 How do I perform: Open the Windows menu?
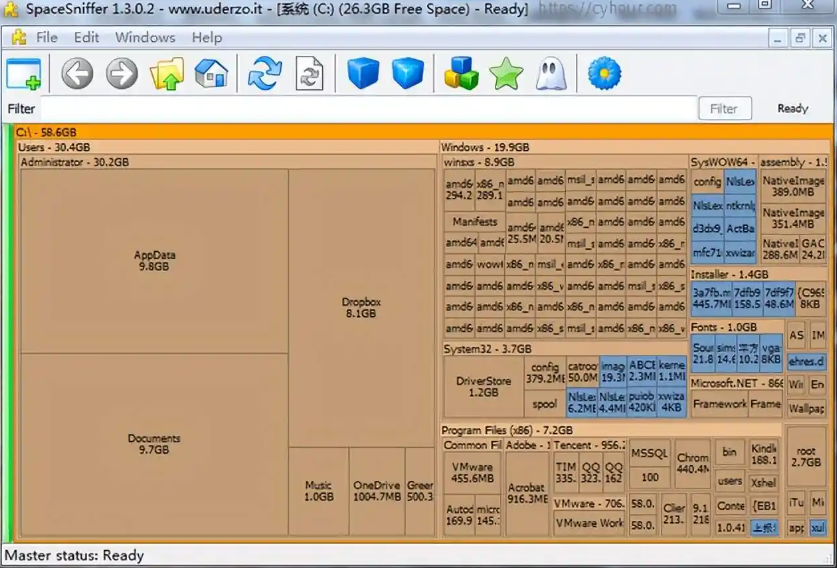click(145, 38)
